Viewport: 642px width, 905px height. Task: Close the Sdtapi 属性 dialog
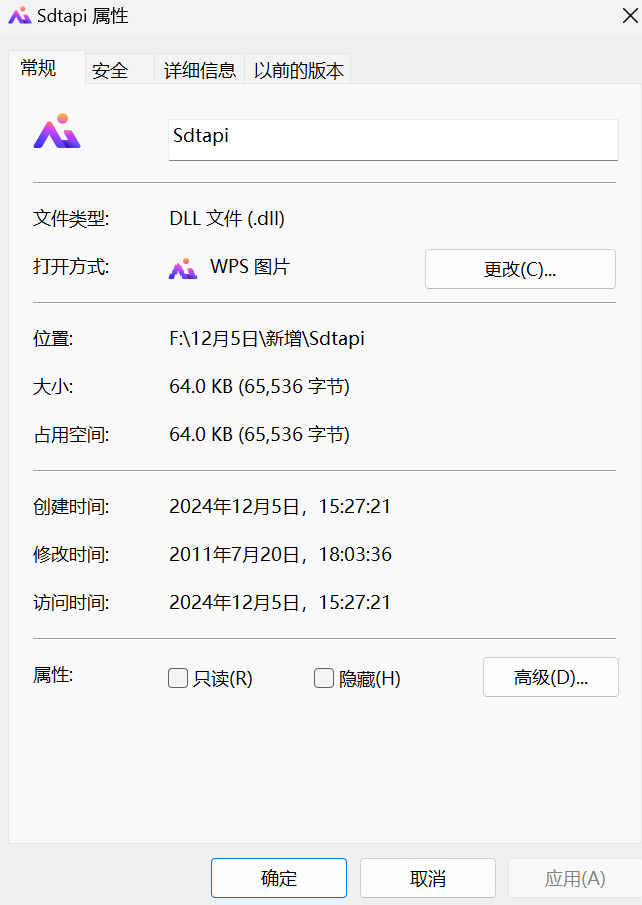coord(630,16)
